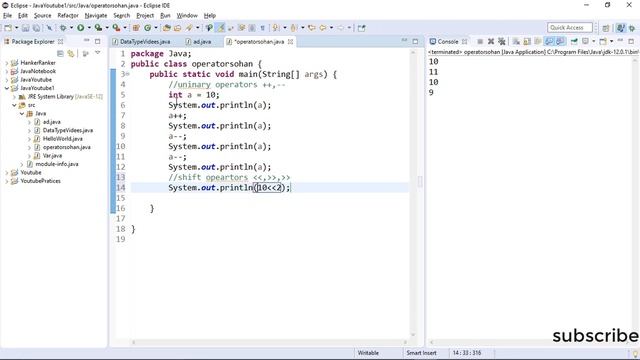Expand JRE System Library node
640x360 pixels.
click(x=14, y=97)
